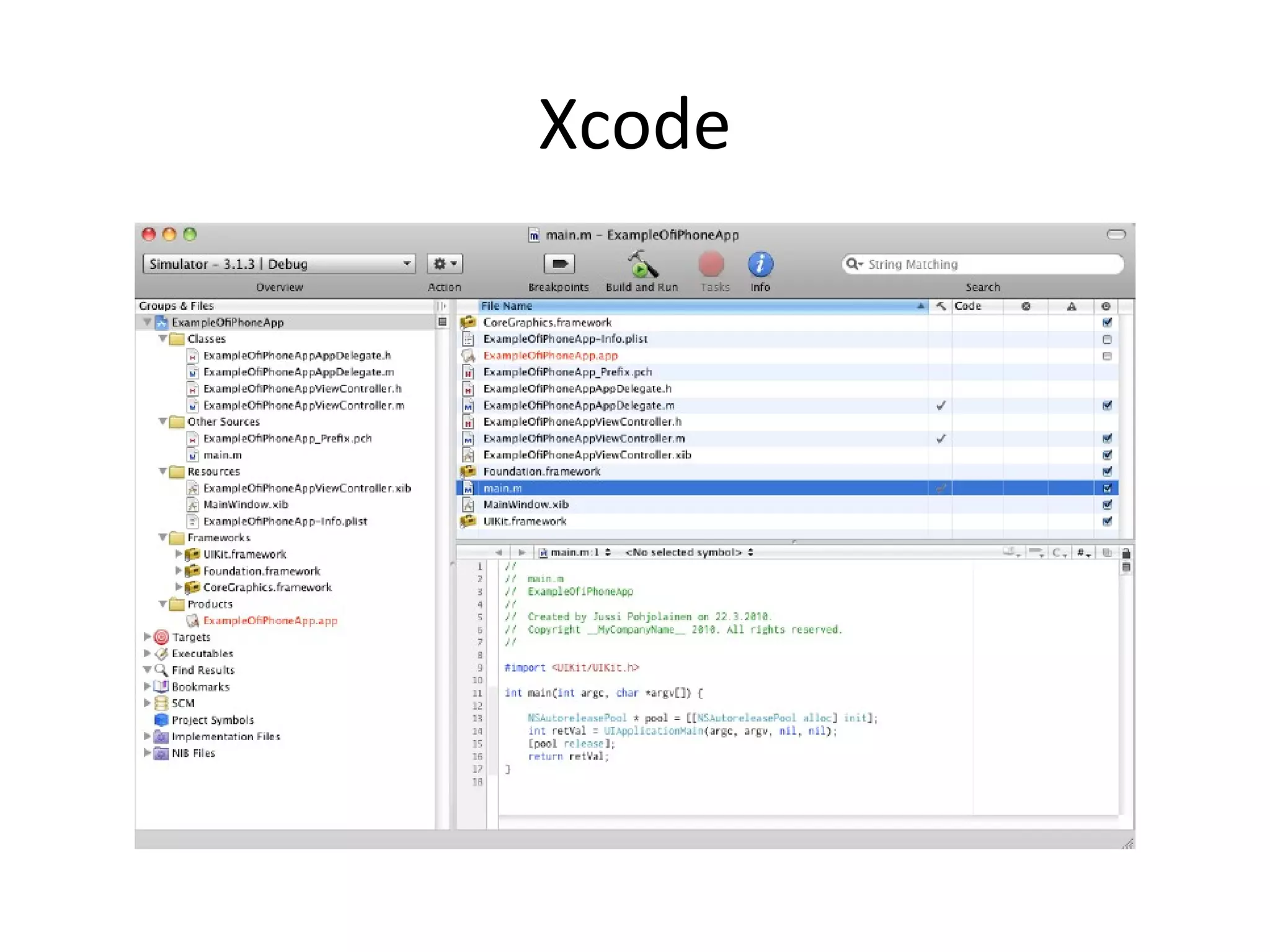1270x952 pixels.
Task: Select the Find Results magnifier icon
Action: point(161,670)
